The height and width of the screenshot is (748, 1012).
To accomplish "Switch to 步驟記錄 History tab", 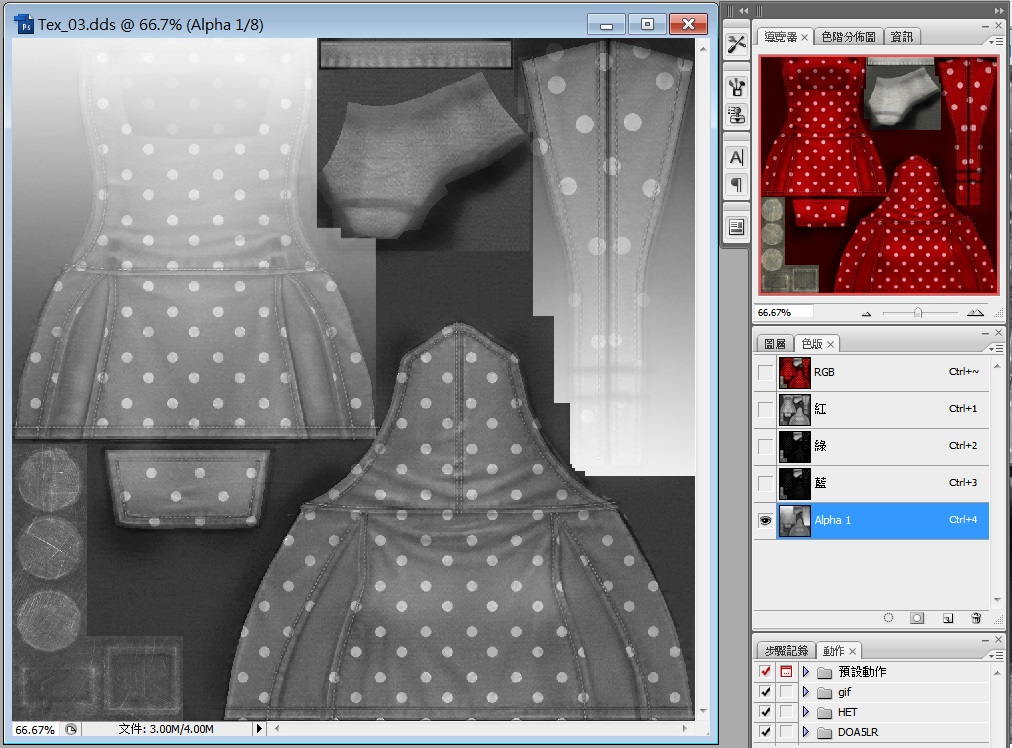I will click(786, 651).
